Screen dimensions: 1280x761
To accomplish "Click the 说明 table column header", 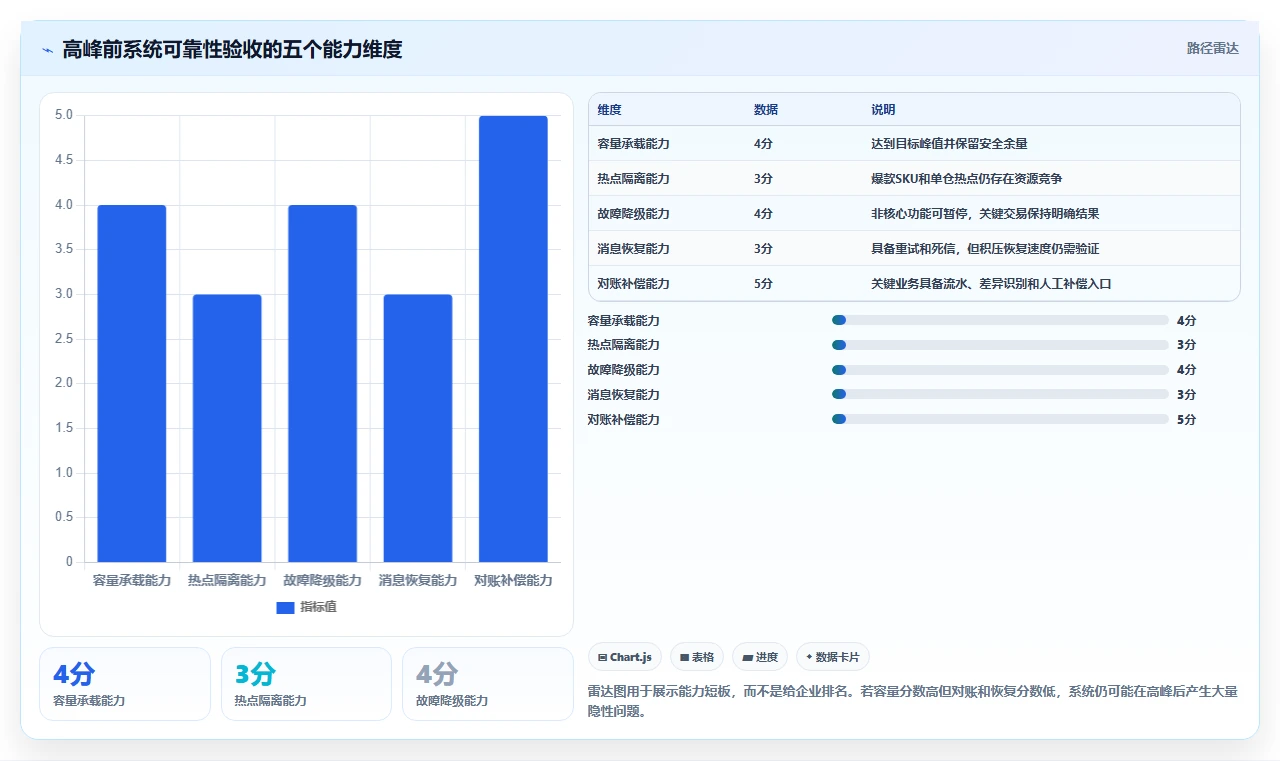I will coord(883,110).
